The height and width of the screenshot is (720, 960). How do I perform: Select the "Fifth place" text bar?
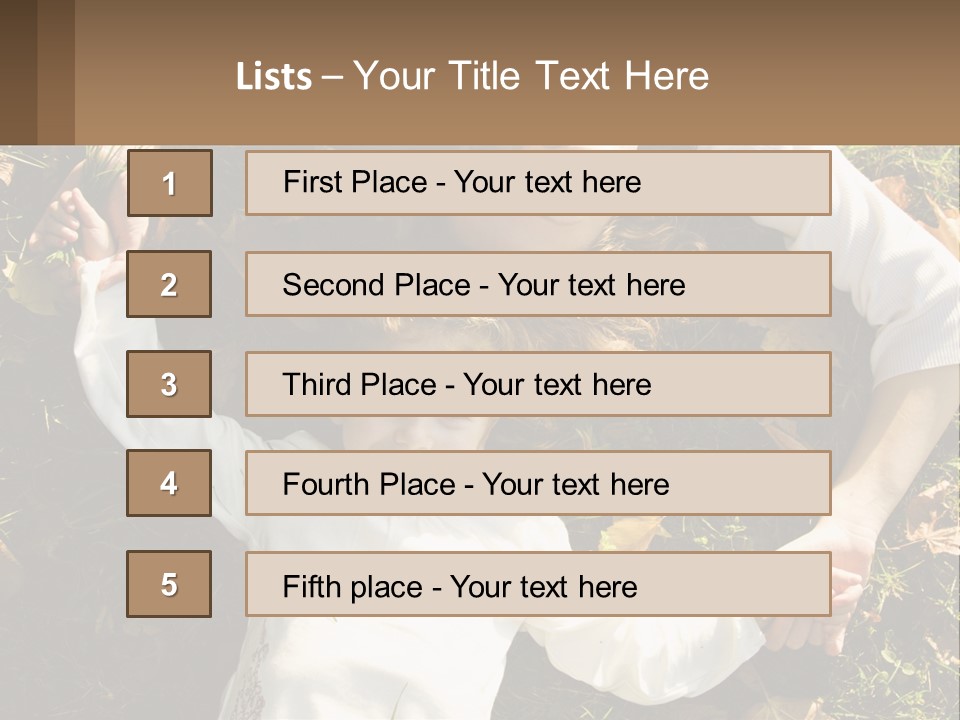coord(538,585)
